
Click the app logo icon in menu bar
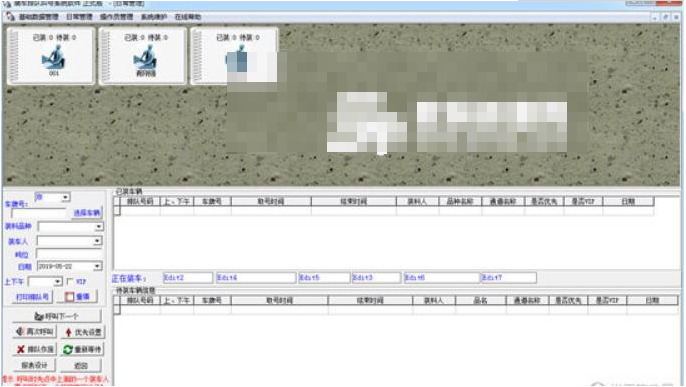pos(10,17)
